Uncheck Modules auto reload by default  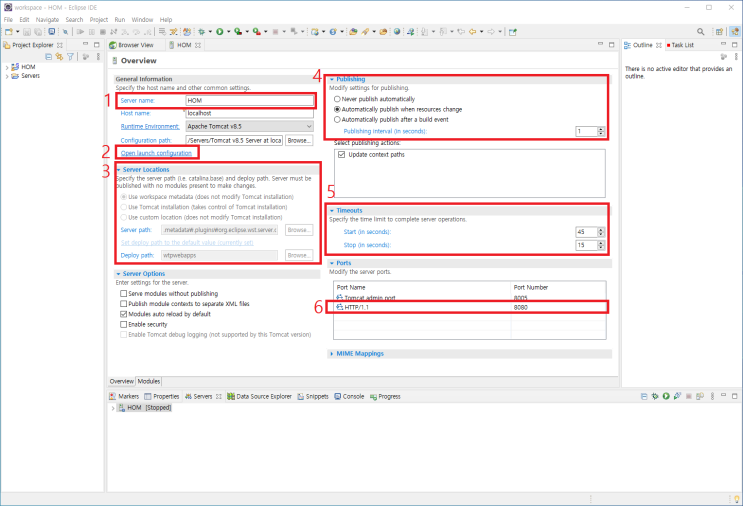(x=124, y=314)
